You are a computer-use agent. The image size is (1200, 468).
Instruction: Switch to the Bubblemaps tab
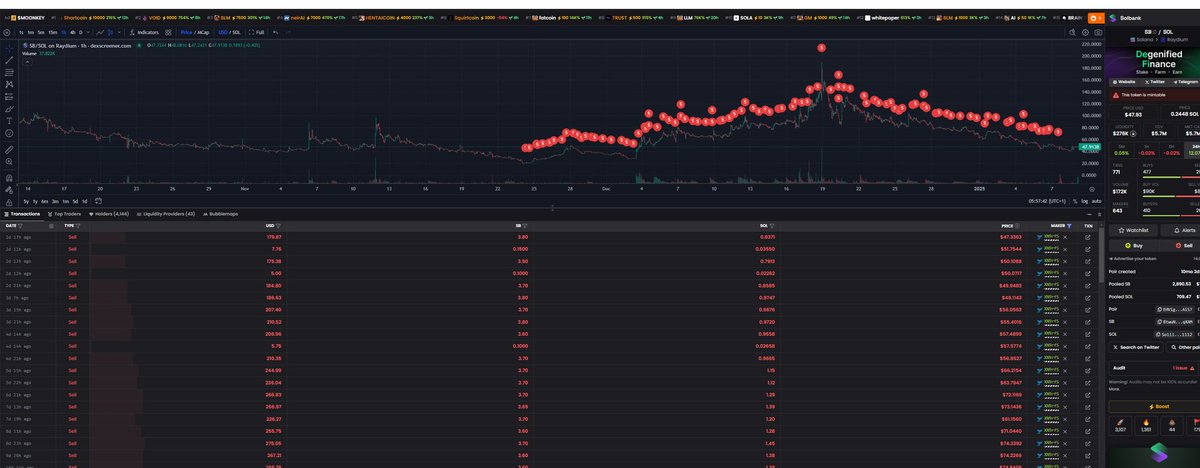[x=221, y=214]
